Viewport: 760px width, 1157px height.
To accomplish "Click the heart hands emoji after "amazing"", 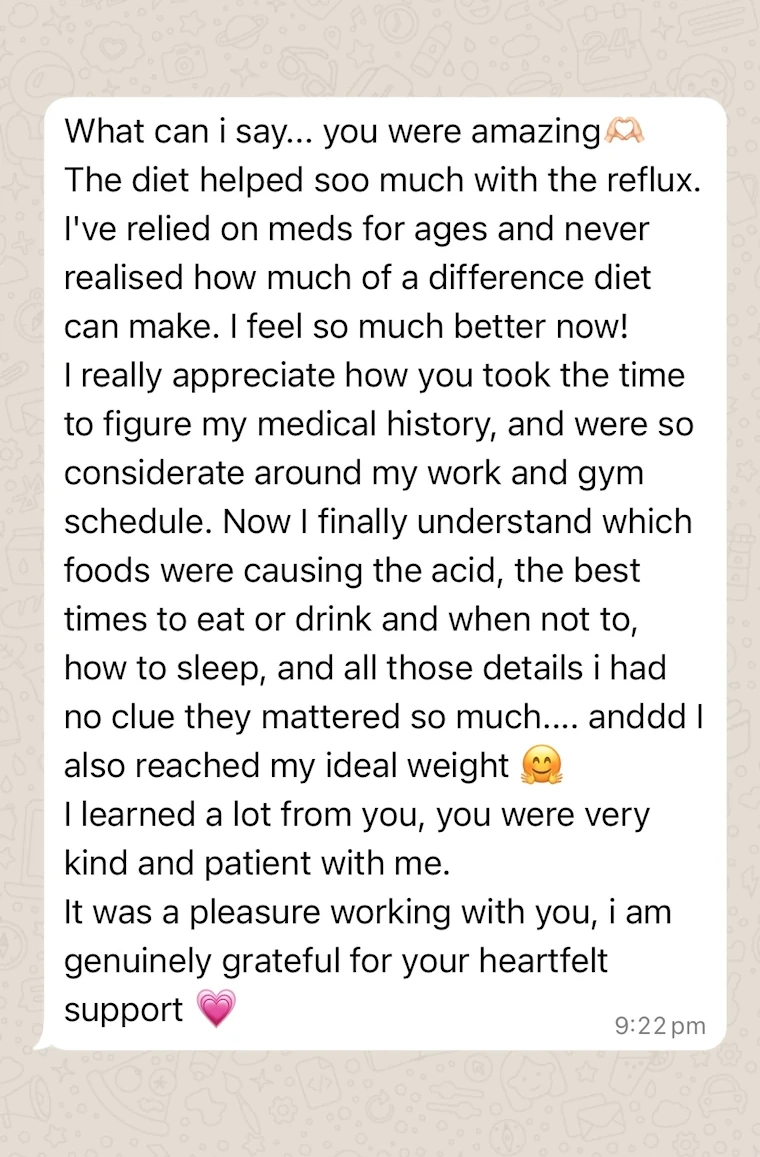I will coord(625,131).
